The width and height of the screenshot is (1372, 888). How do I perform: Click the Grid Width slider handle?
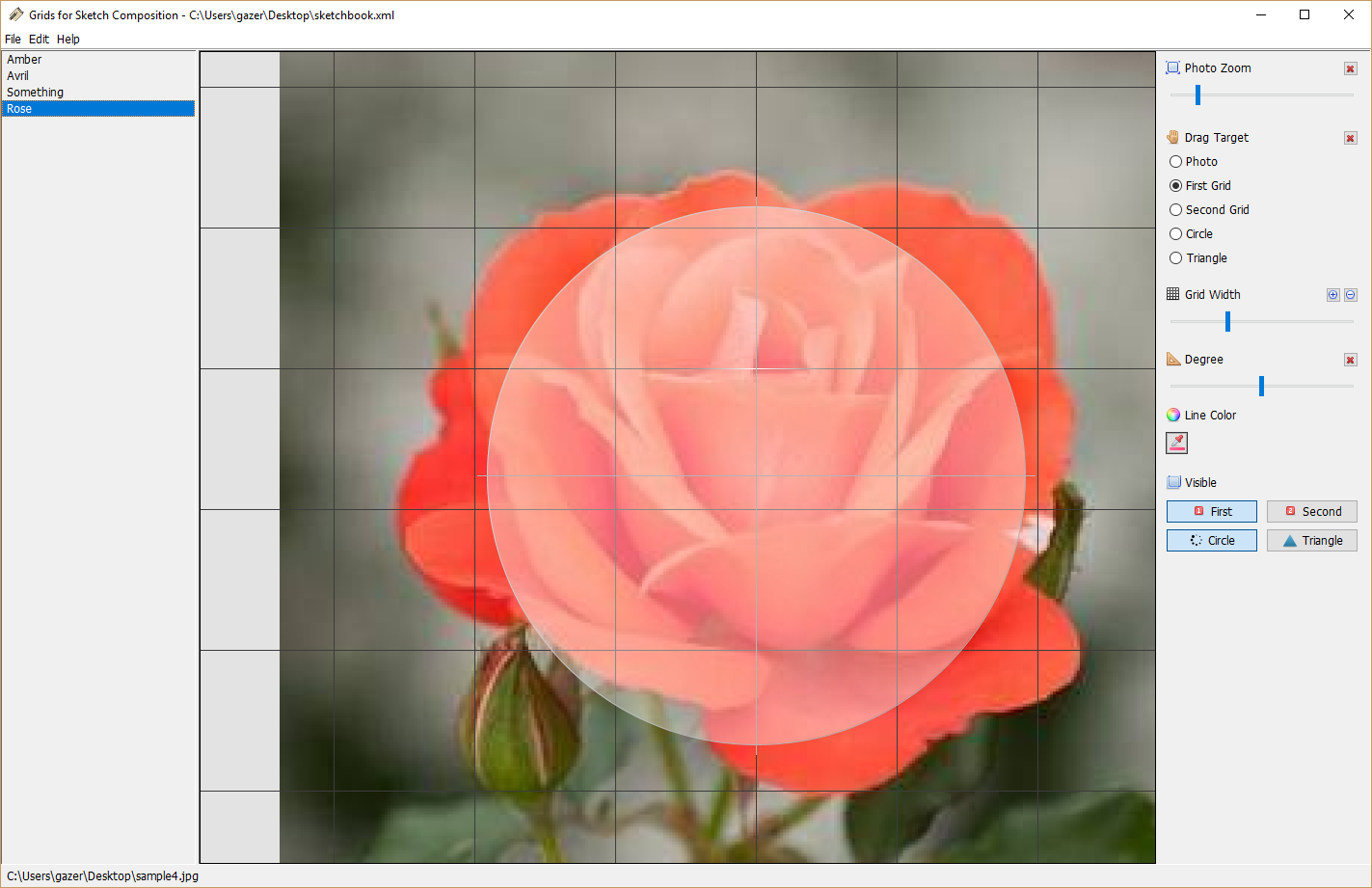pos(1227,321)
